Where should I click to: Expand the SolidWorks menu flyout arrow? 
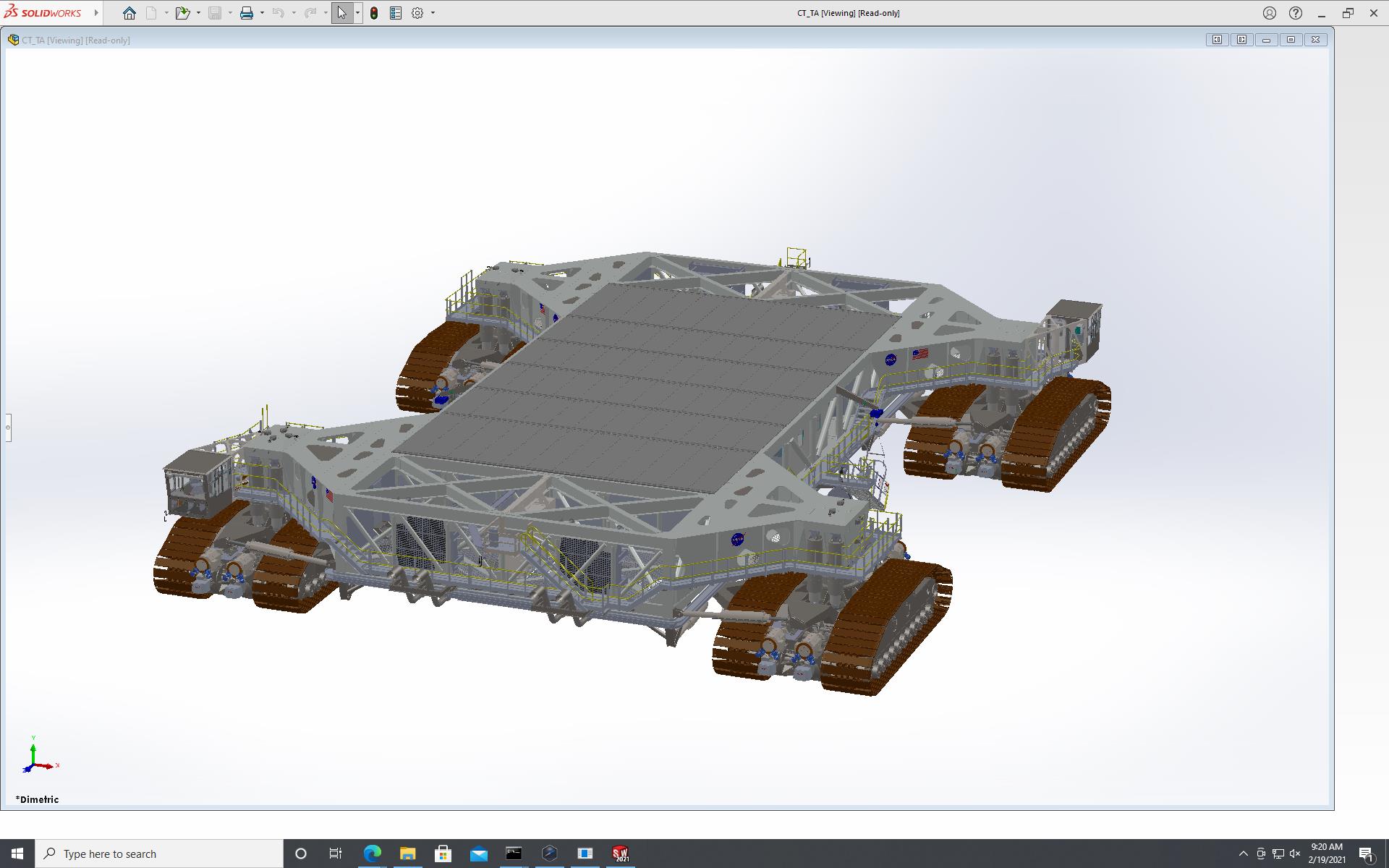(x=96, y=13)
